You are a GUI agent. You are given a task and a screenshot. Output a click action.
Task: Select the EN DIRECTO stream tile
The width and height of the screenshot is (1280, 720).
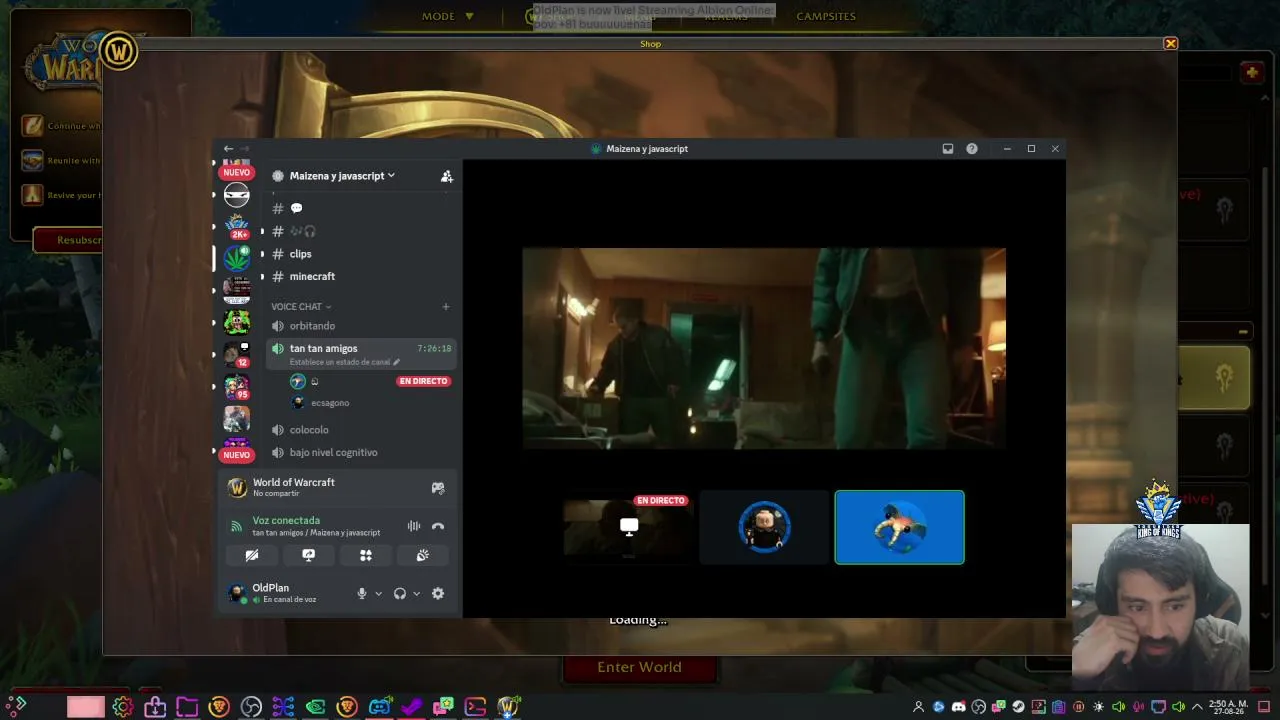pos(629,527)
